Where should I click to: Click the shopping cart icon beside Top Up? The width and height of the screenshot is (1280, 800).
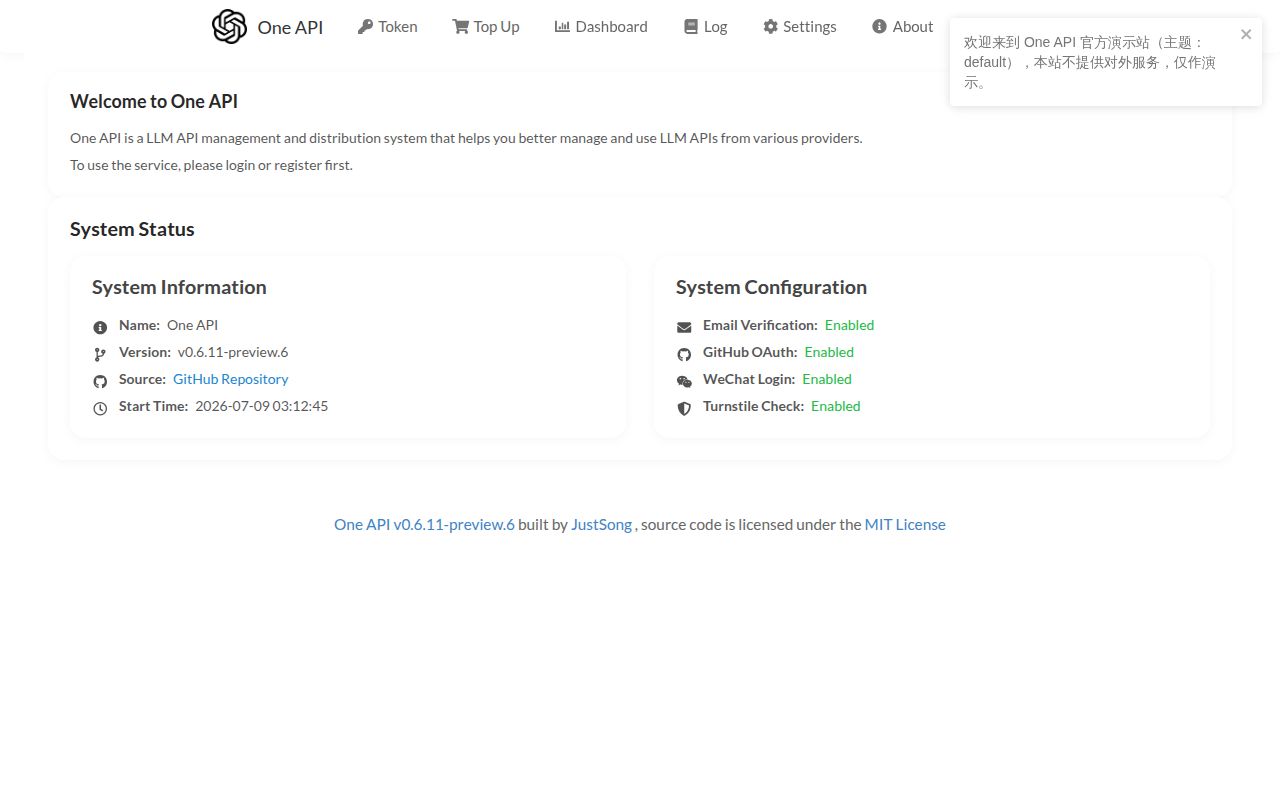coord(460,27)
